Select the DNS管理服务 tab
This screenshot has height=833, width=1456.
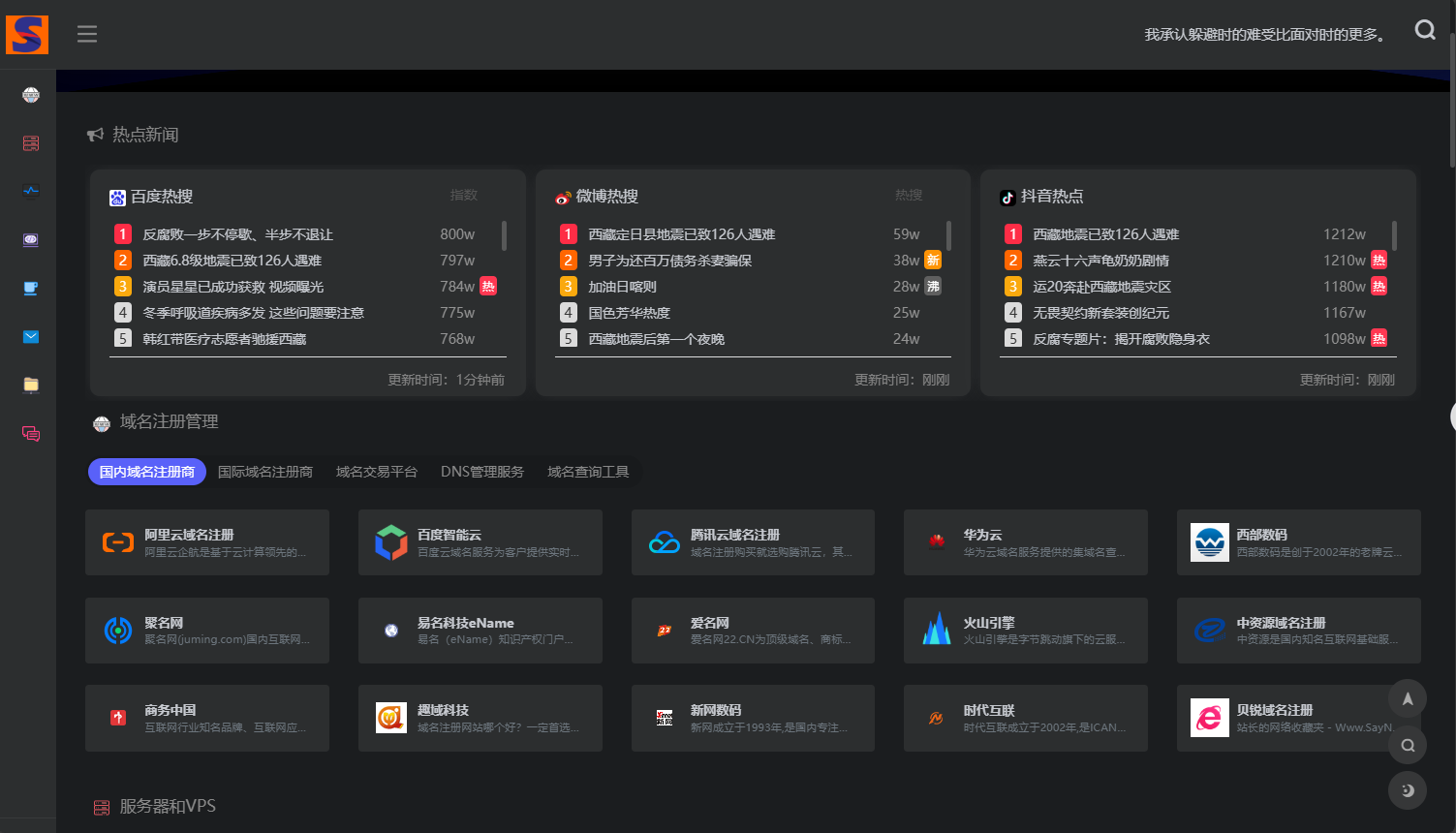click(x=482, y=472)
